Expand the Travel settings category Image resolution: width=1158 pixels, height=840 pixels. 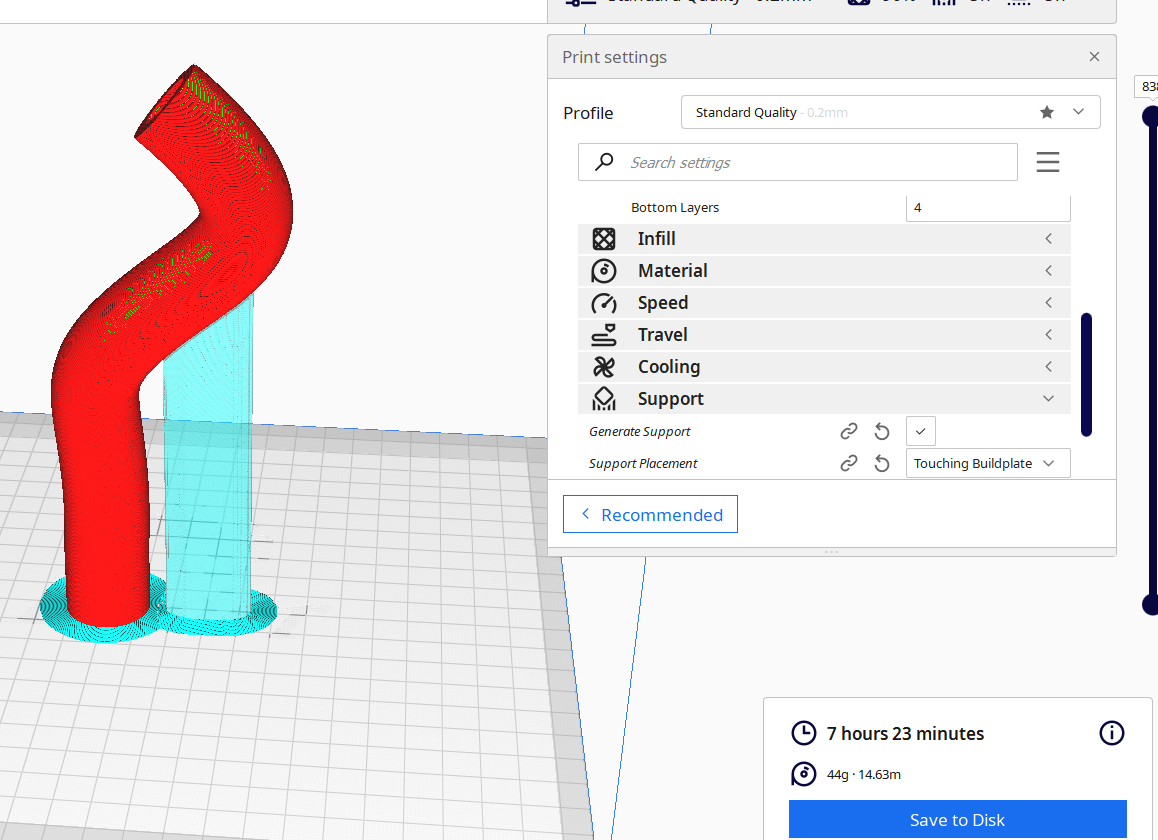coord(823,335)
